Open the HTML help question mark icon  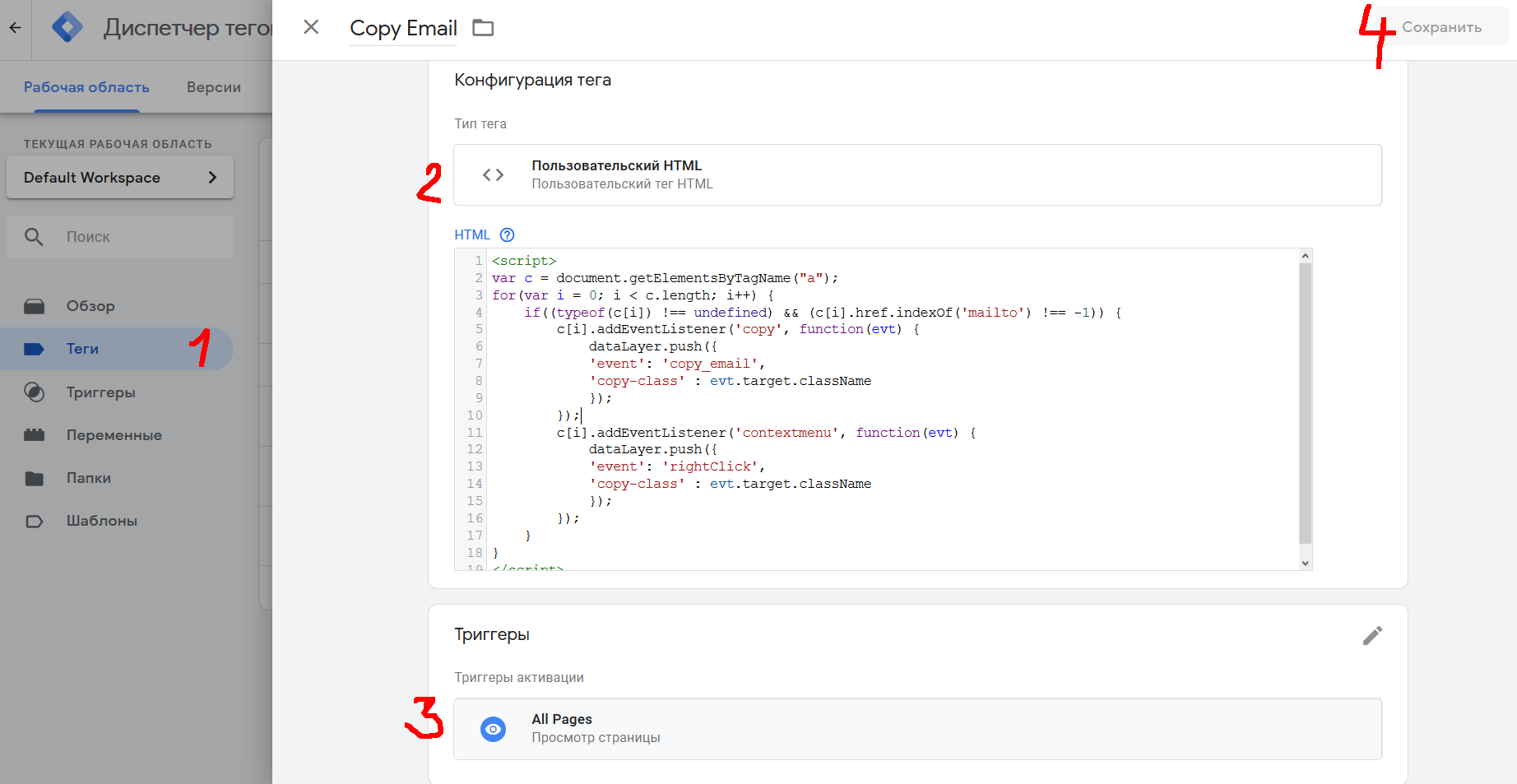[508, 235]
